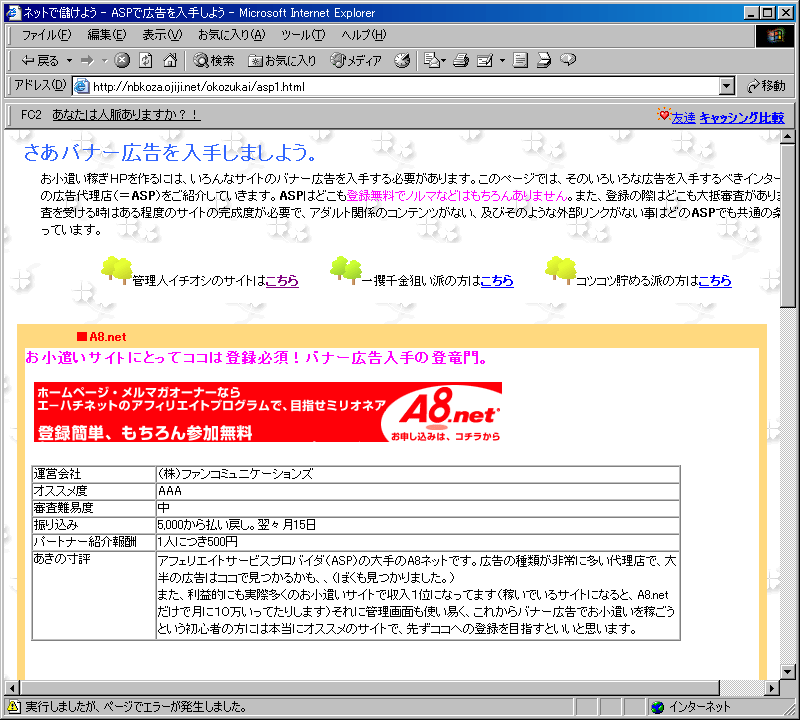The image size is (800, 720).
Task: Click the 1人につき500円 cell
Action: tap(418, 541)
